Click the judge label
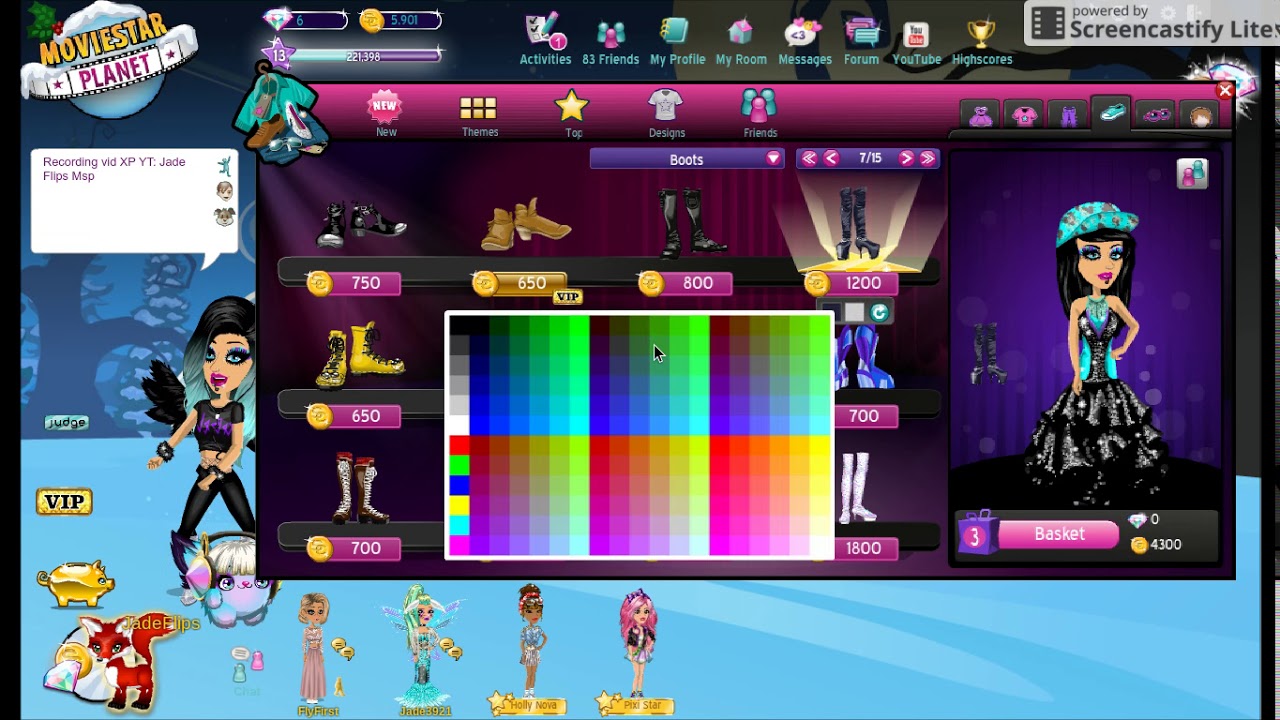Viewport: 1280px width, 720px height. point(67,423)
